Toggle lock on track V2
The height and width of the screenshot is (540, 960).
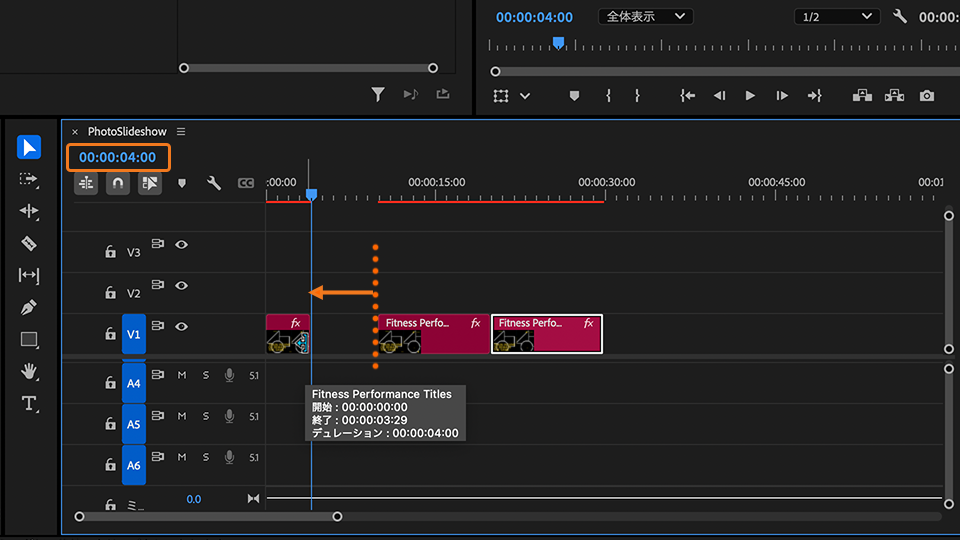110,292
